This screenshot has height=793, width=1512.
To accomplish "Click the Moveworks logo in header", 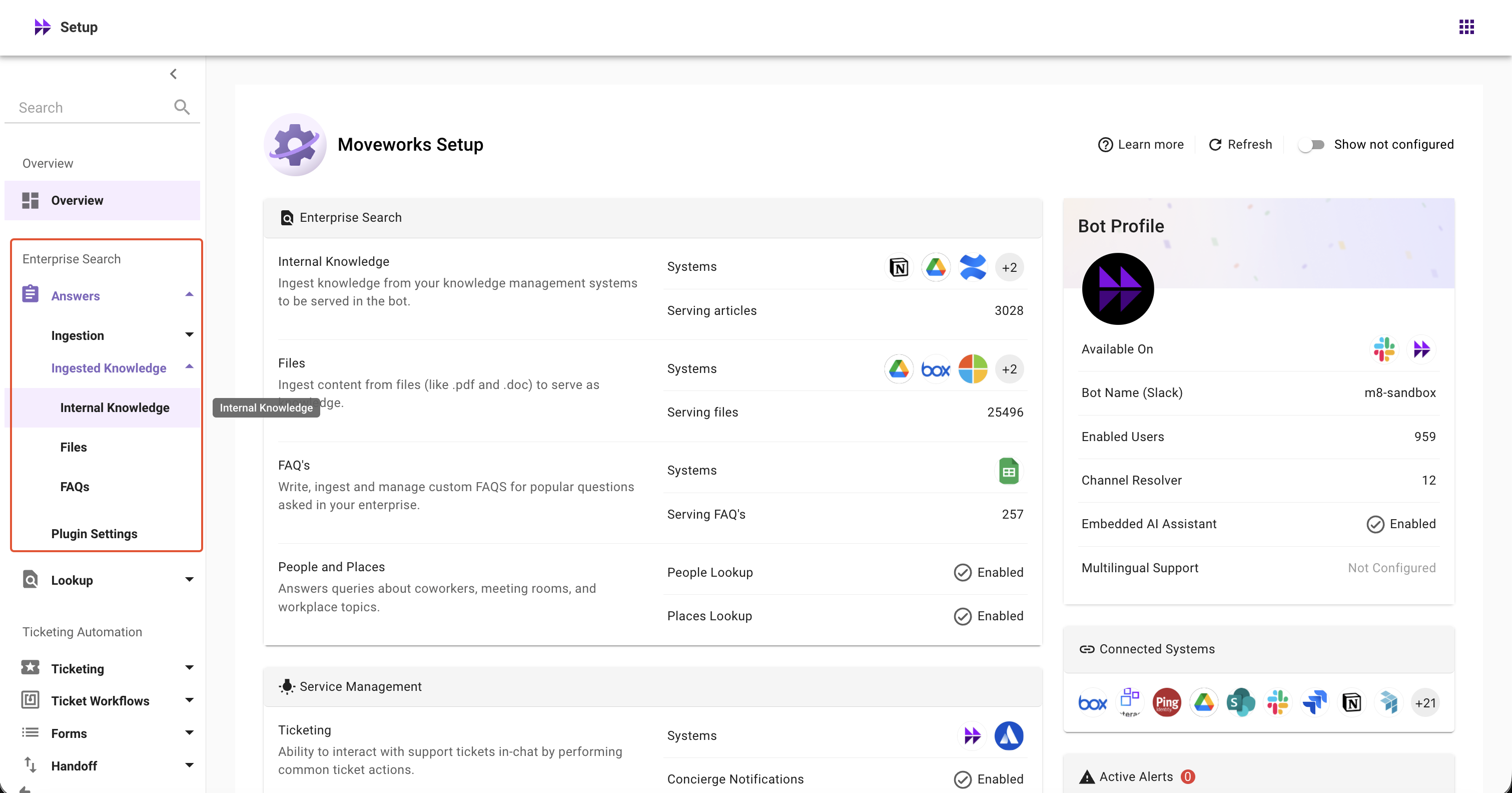I will (x=42, y=27).
